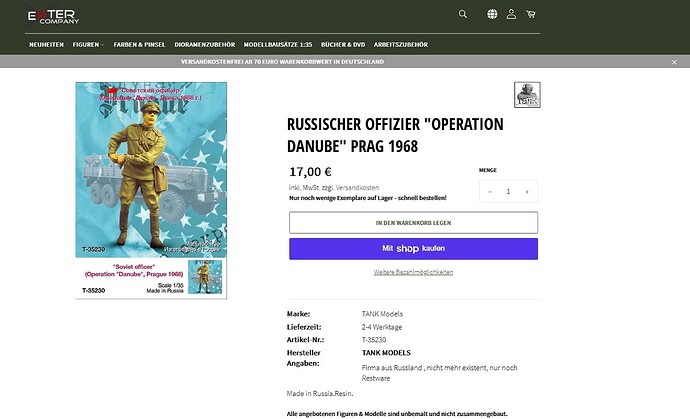This screenshot has width=690, height=419.
Task: Click the quantity input field
Action: (x=508, y=191)
